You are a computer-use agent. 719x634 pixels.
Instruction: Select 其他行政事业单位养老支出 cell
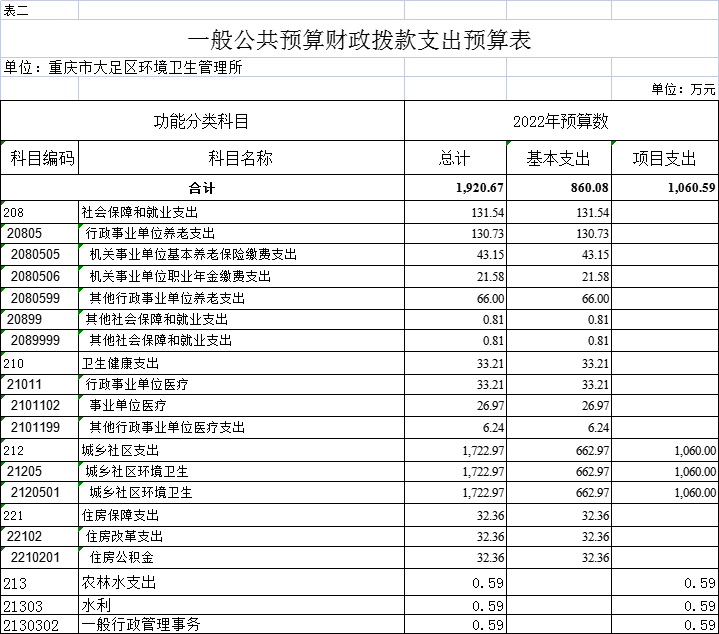(241, 298)
